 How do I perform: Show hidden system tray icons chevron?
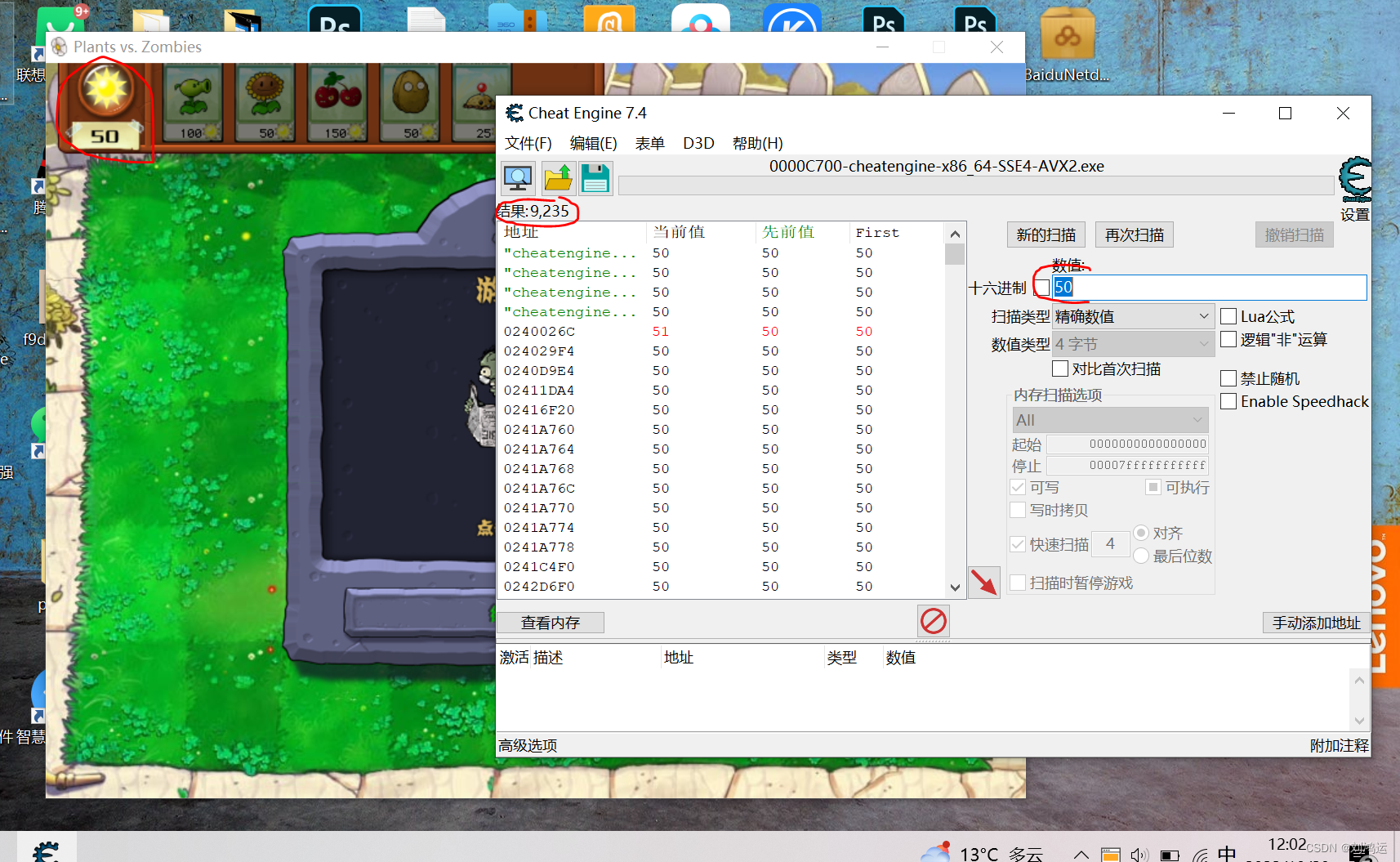(x=1081, y=855)
